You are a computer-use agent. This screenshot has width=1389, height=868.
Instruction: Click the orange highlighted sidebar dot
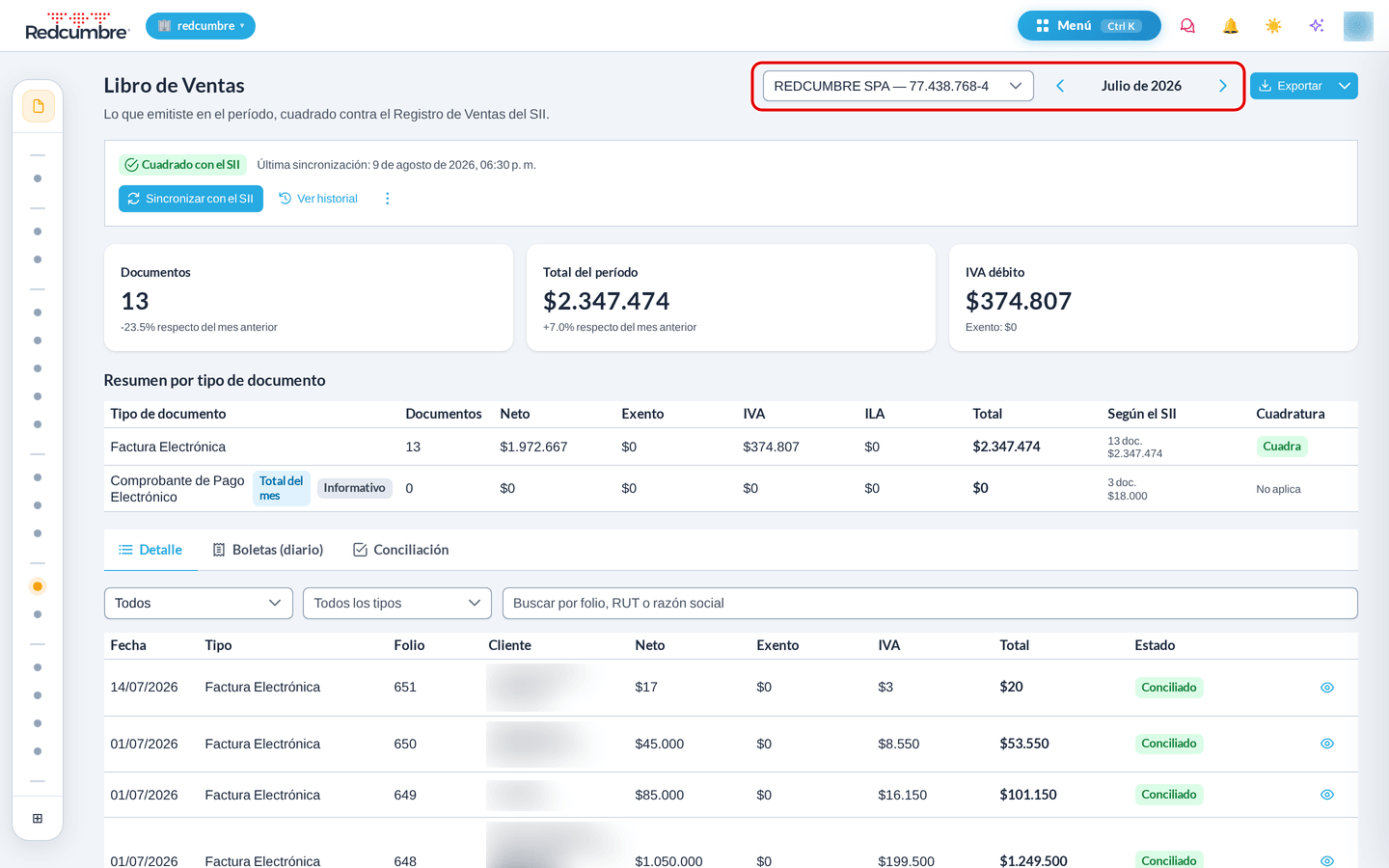tap(38, 586)
